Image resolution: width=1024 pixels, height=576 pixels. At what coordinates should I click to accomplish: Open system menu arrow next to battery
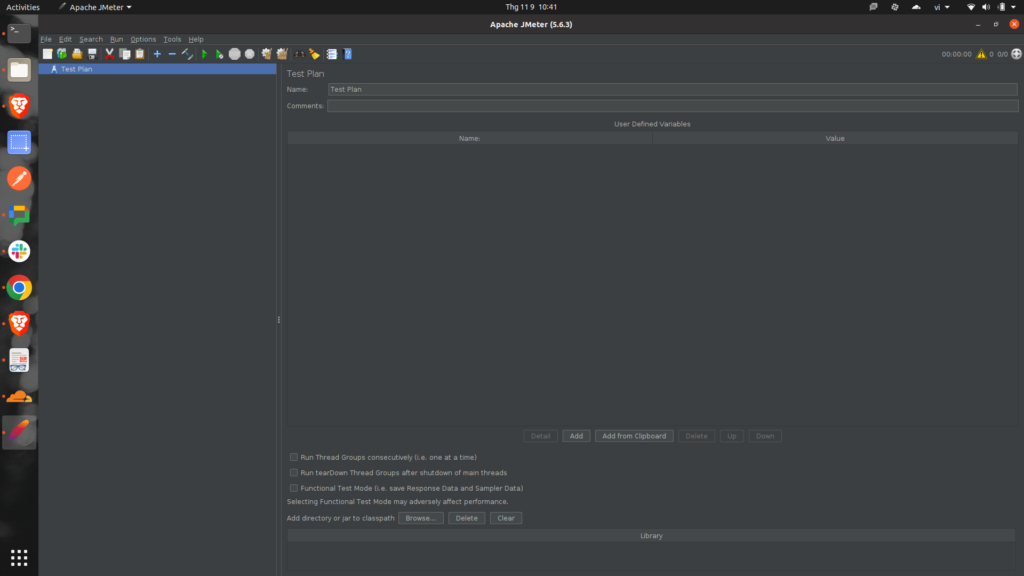coord(1012,7)
